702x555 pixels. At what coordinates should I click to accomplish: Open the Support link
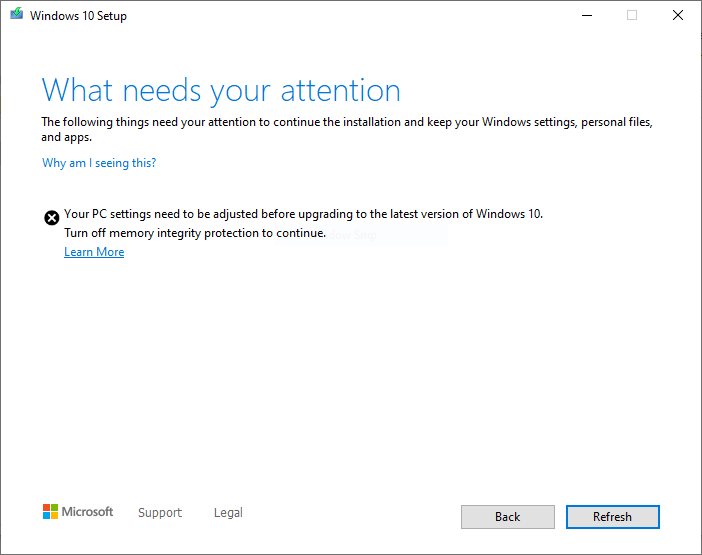coord(160,512)
